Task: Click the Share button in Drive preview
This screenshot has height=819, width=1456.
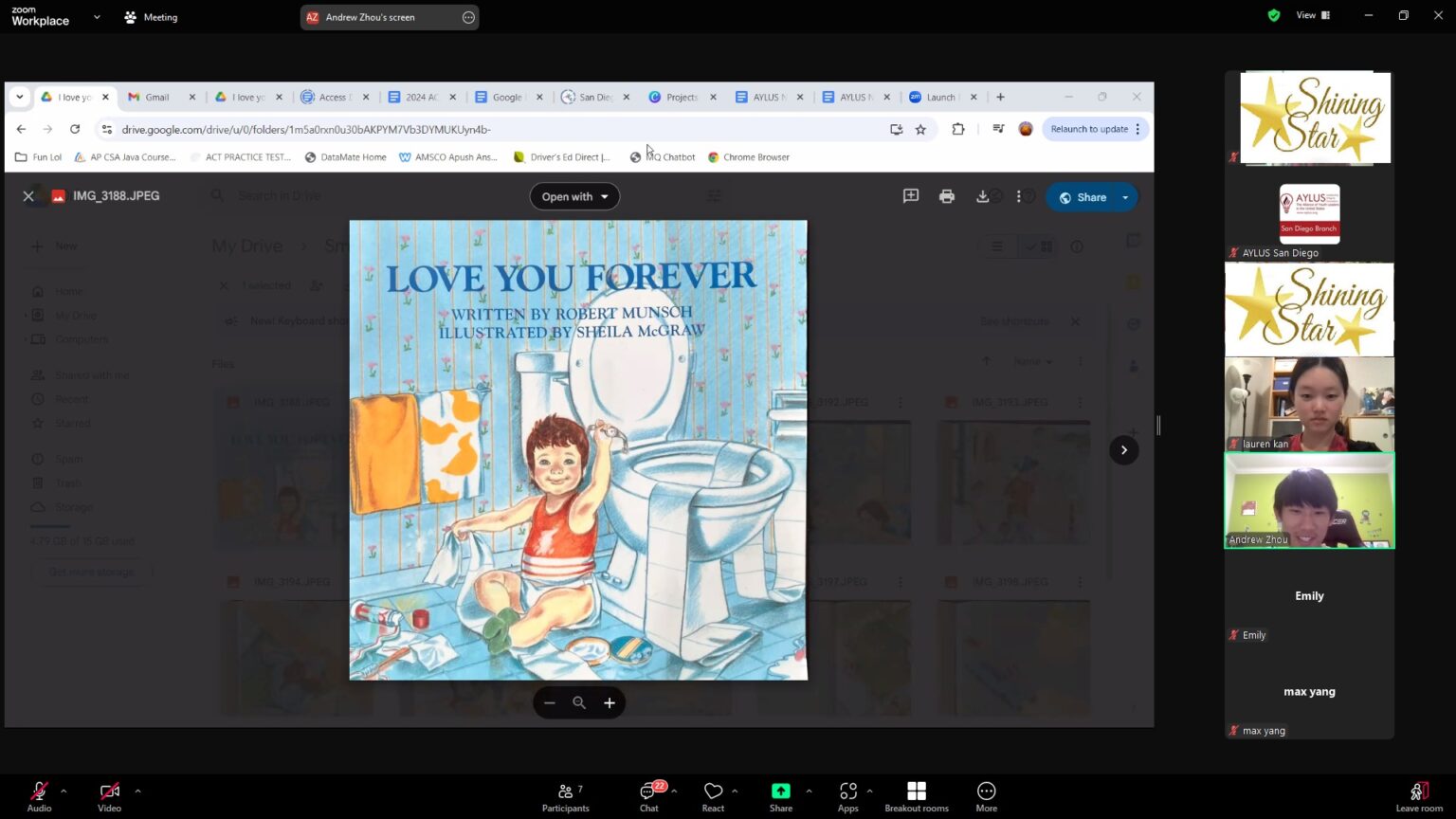Action: coord(1083,197)
